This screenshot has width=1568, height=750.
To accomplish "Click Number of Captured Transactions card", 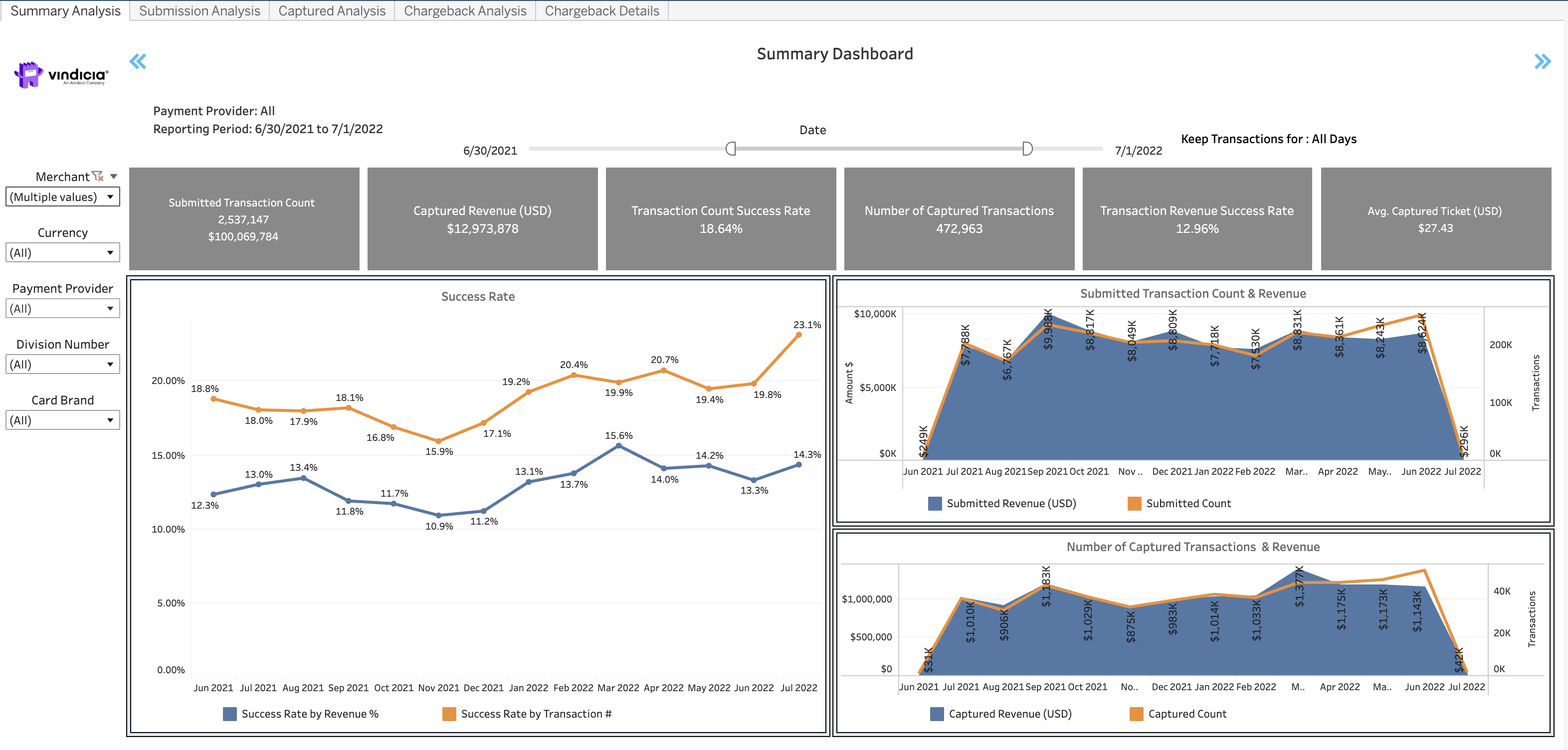I will [960, 218].
